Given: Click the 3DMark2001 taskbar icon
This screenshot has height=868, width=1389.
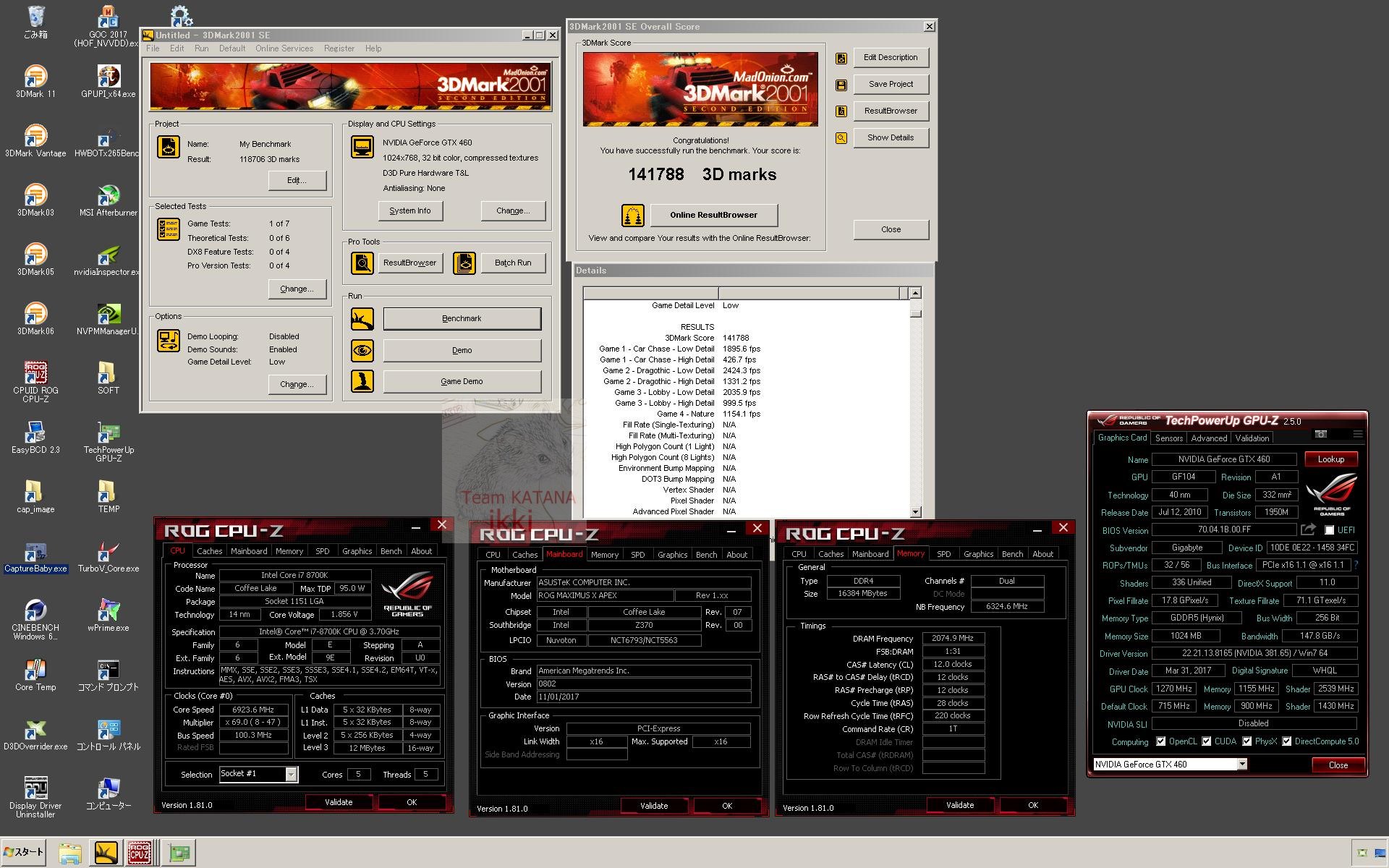Looking at the screenshot, I should pyautogui.click(x=106, y=853).
